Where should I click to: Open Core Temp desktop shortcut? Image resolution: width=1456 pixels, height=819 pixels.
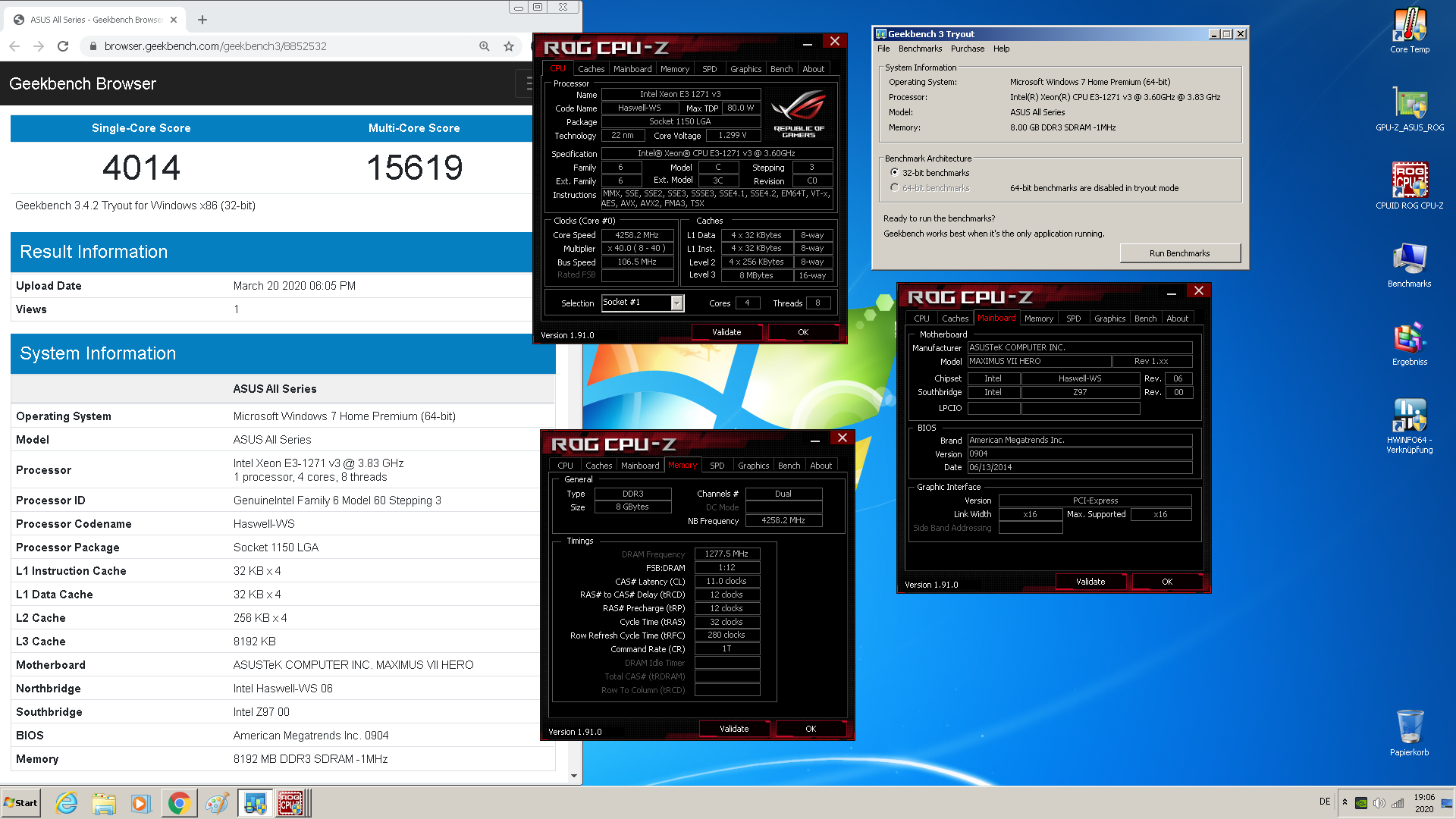1409,30
